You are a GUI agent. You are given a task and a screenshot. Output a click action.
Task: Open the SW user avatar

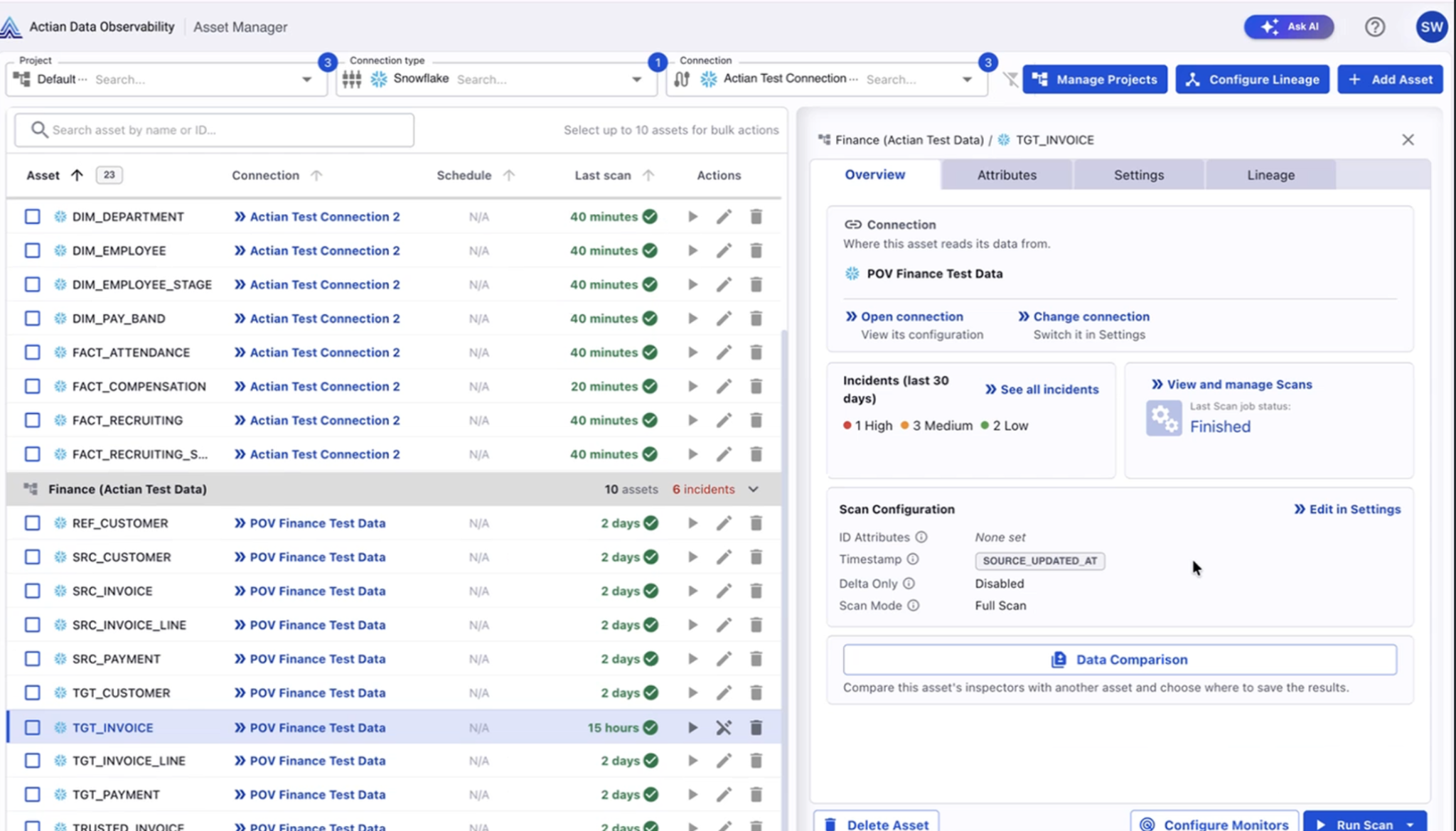[x=1431, y=27]
